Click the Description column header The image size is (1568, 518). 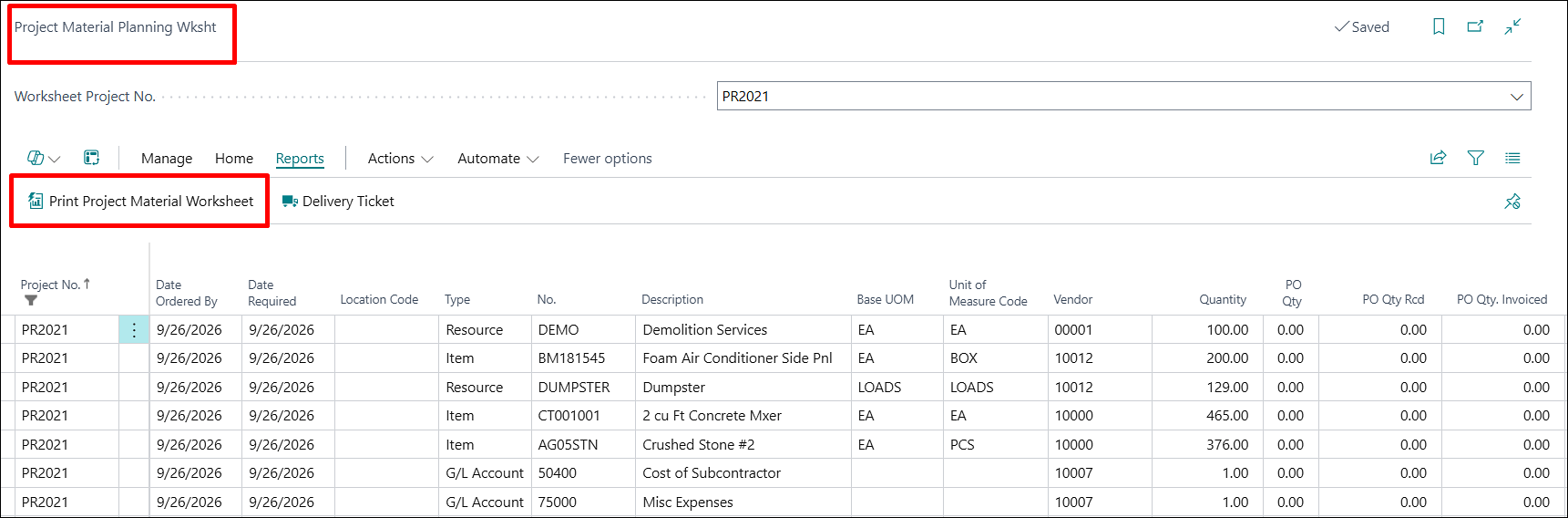pyautogui.click(x=672, y=299)
